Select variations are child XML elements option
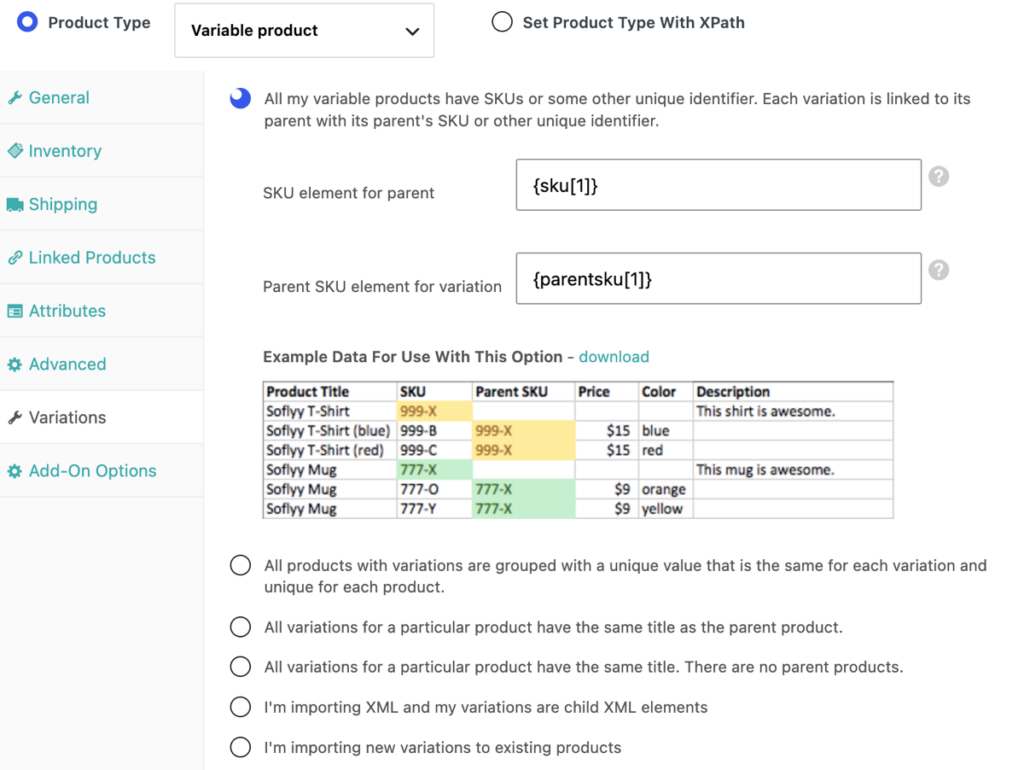Screen dimensions: 1024x770 click(240, 707)
